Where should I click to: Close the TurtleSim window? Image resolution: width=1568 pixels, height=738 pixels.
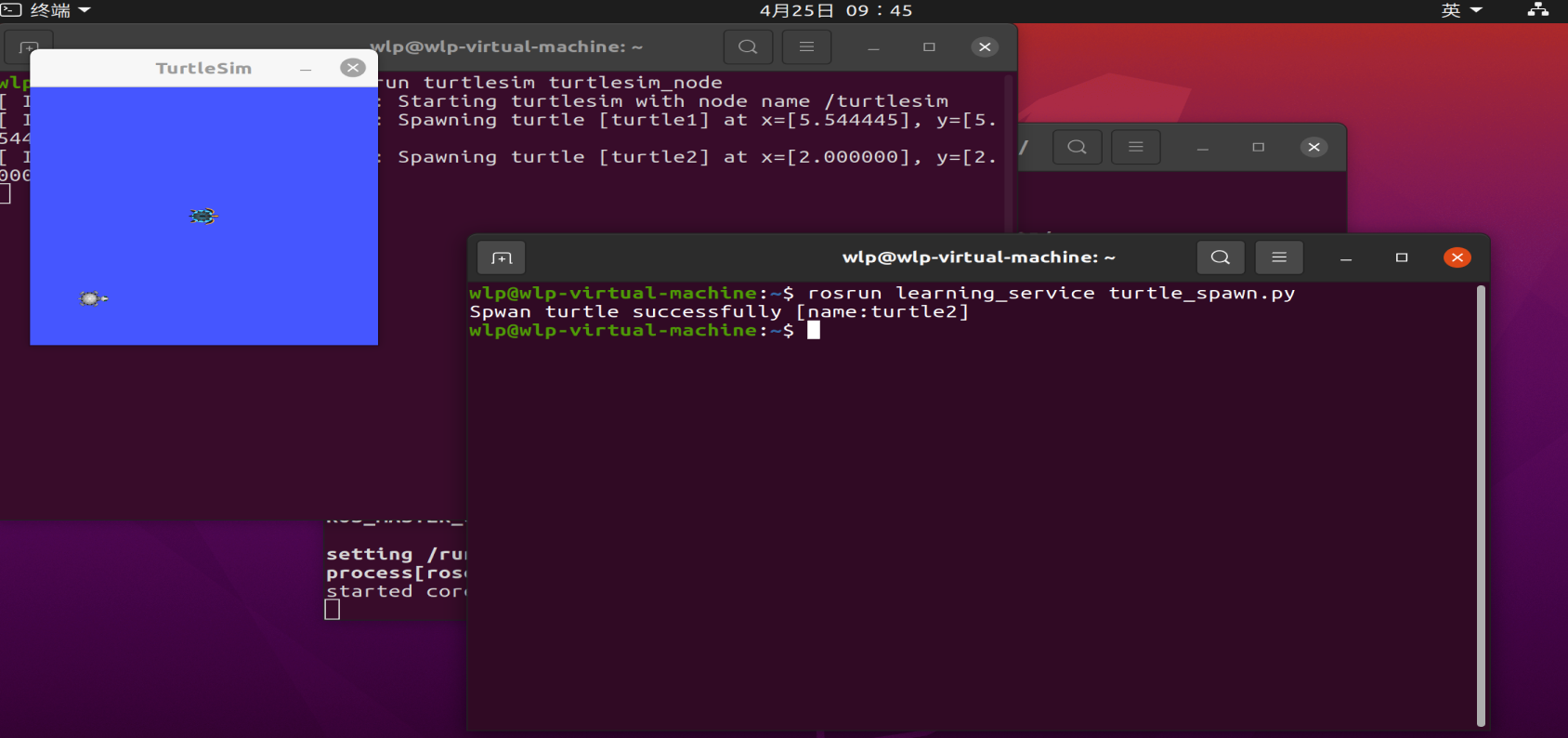pyautogui.click(x=353, y=68)
